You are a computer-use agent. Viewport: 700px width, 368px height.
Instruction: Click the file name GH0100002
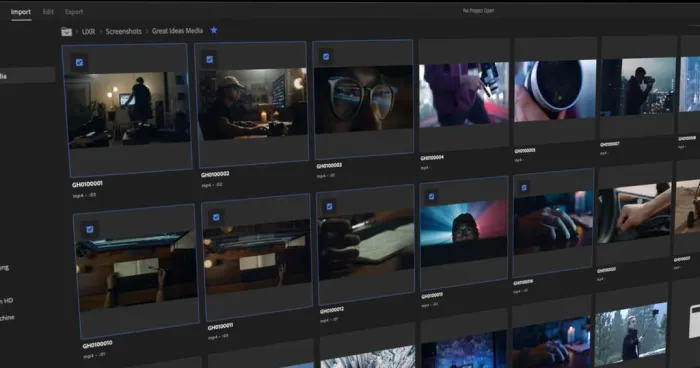point(215,174)
